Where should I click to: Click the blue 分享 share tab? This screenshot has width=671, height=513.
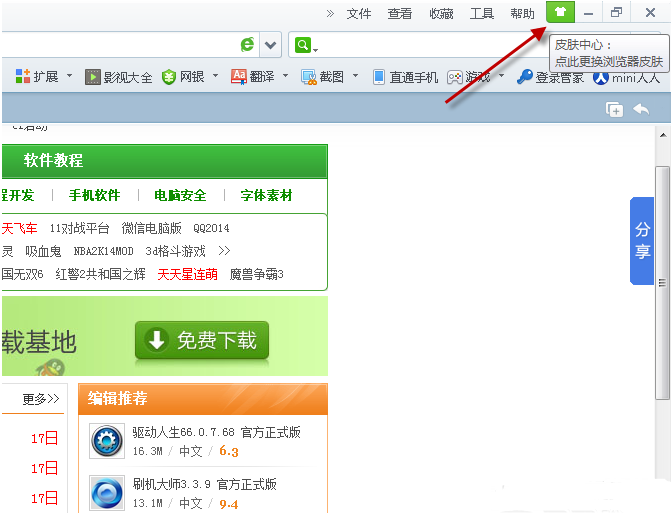(x=642, y=241)
